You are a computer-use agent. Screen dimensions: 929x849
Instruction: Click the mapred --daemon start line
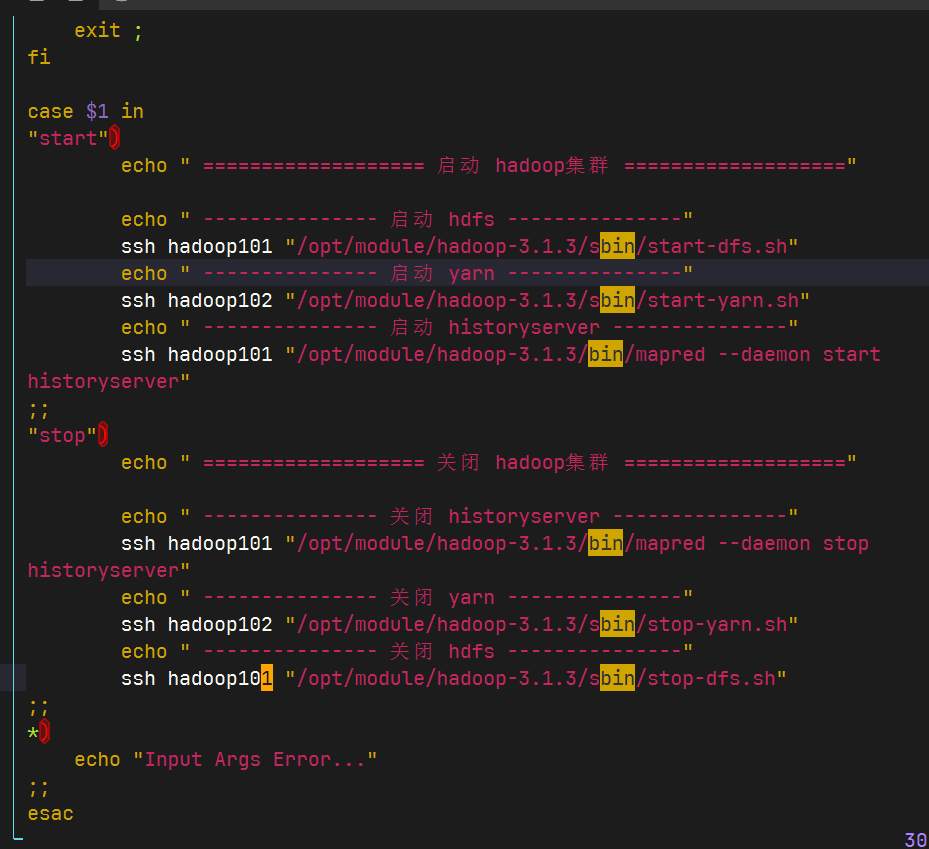tap(454, 368)
